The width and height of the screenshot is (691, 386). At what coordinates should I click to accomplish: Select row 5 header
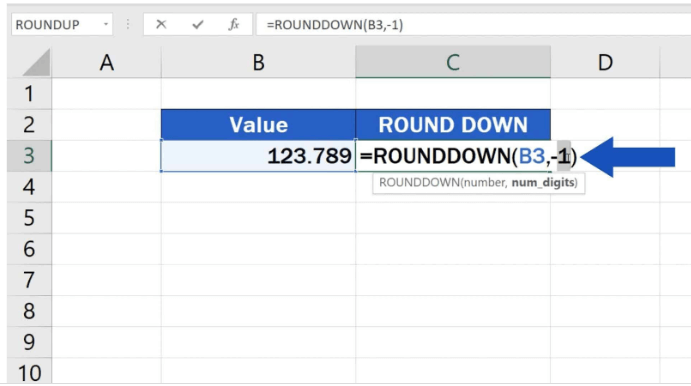29,218
